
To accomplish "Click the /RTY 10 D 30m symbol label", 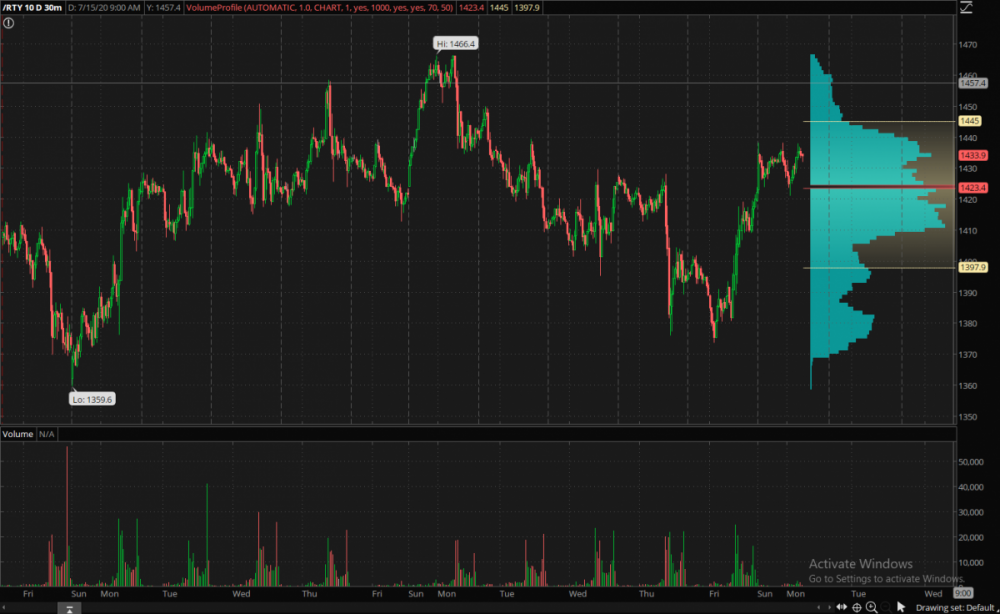I will click(32, 7).
